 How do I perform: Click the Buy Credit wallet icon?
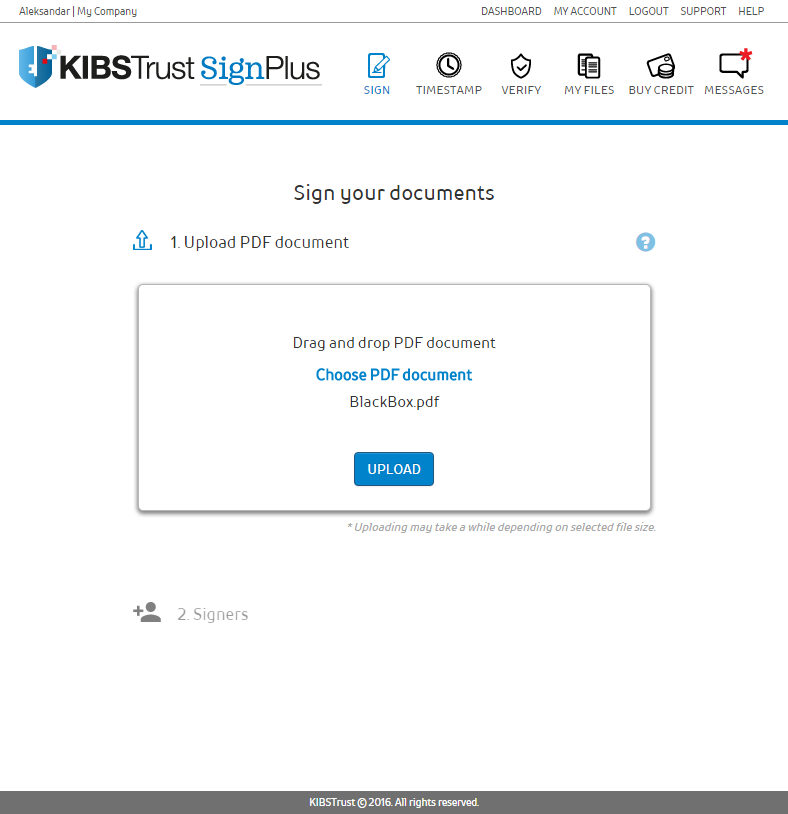(660, 66)
